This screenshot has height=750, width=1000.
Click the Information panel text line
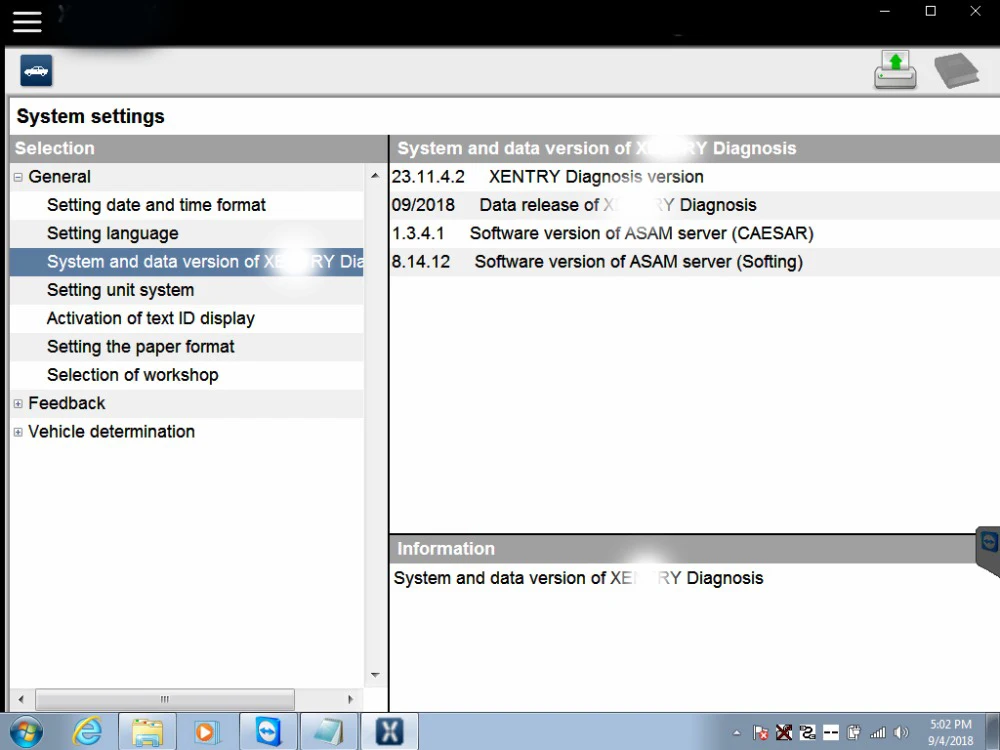click(578, 578)
